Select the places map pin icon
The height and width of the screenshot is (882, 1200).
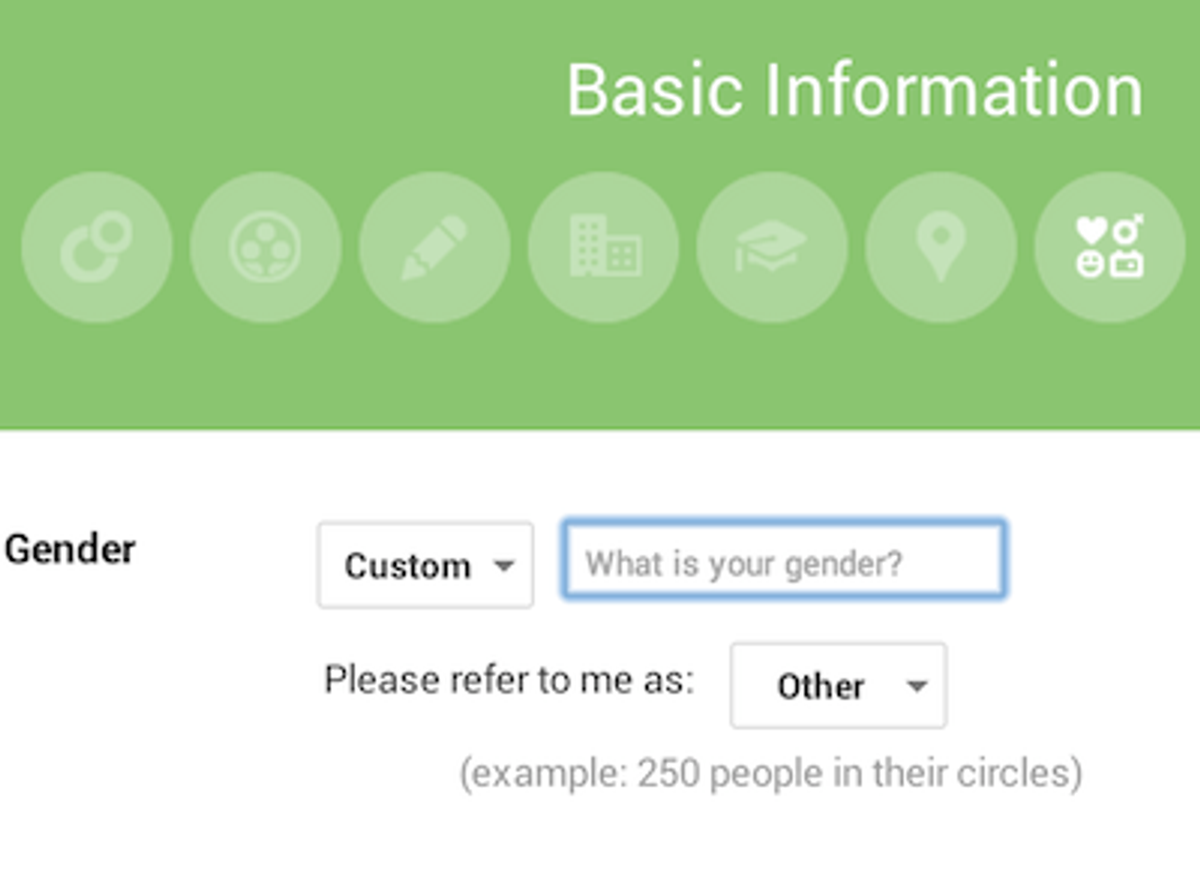pyautogui.click(x=941, y=247)
